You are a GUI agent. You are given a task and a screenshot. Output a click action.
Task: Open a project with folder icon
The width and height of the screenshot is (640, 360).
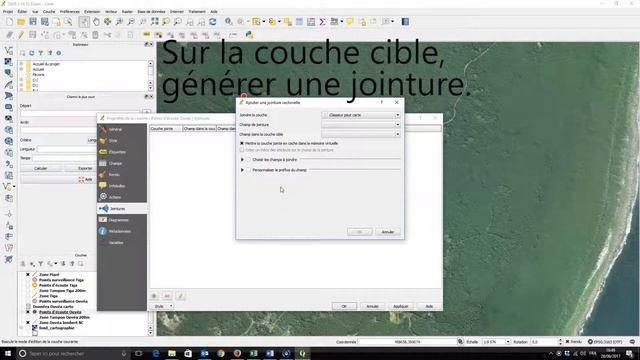tap(21, 22)
